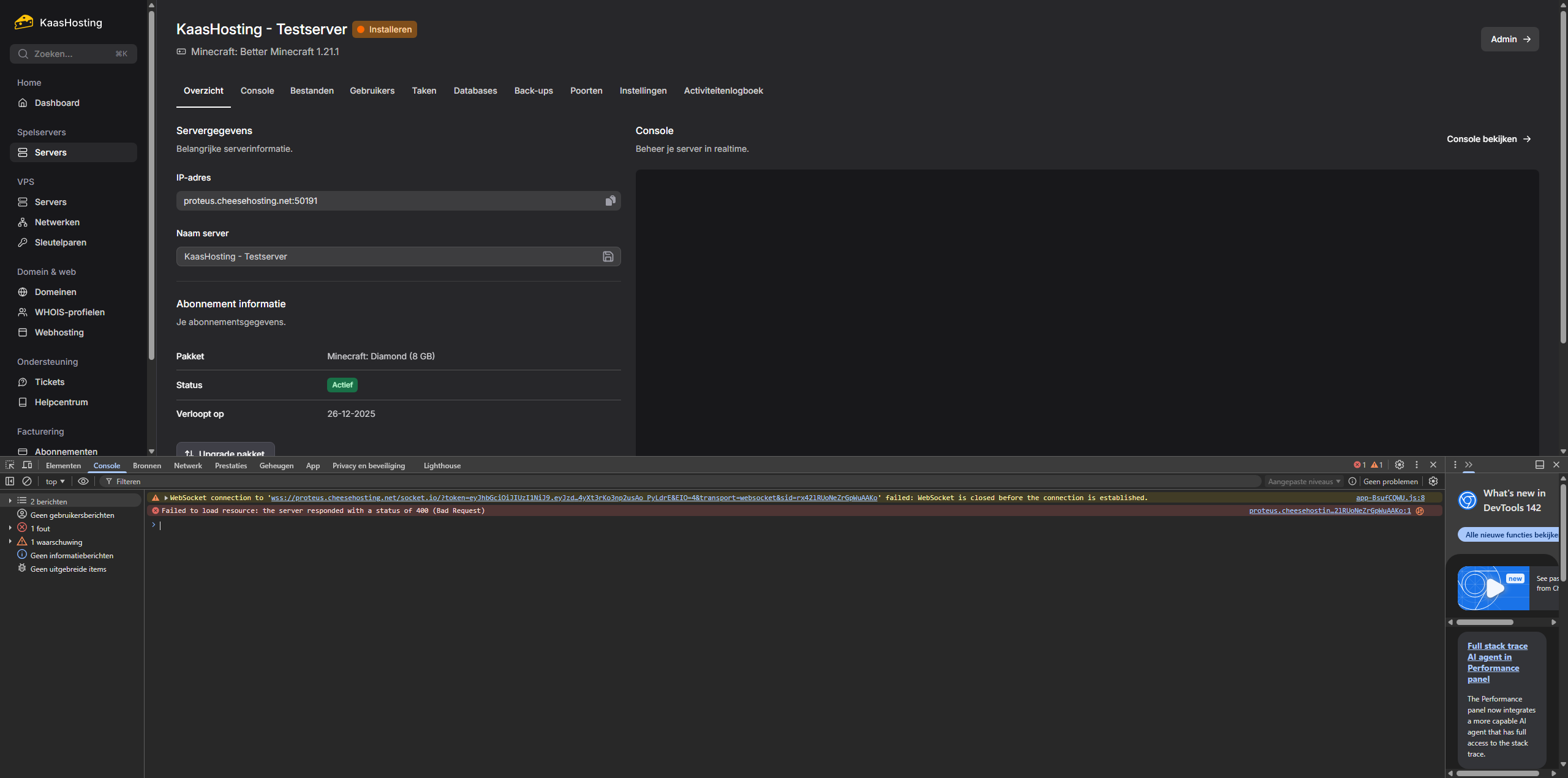This screenshot has width=1568, height=778.
Task: Activate the DevTools element inspector
Action: tap(10, 465)
